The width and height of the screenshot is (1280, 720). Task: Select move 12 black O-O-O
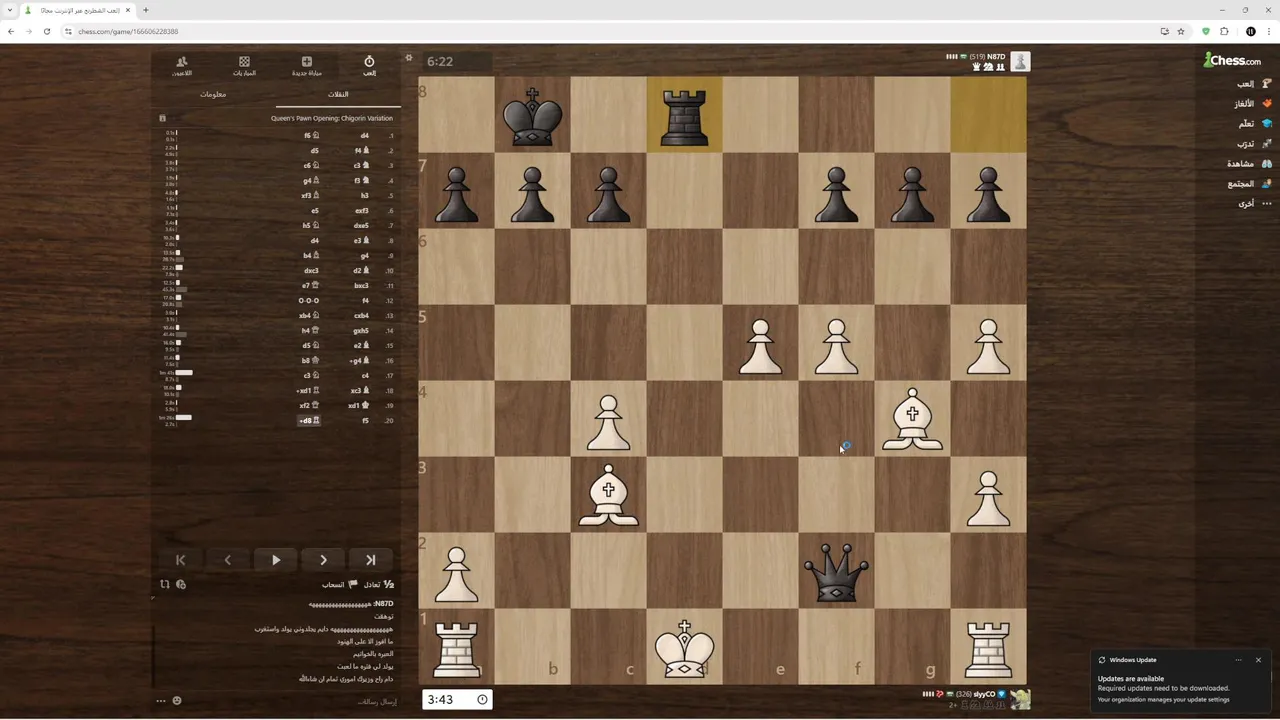308,301
